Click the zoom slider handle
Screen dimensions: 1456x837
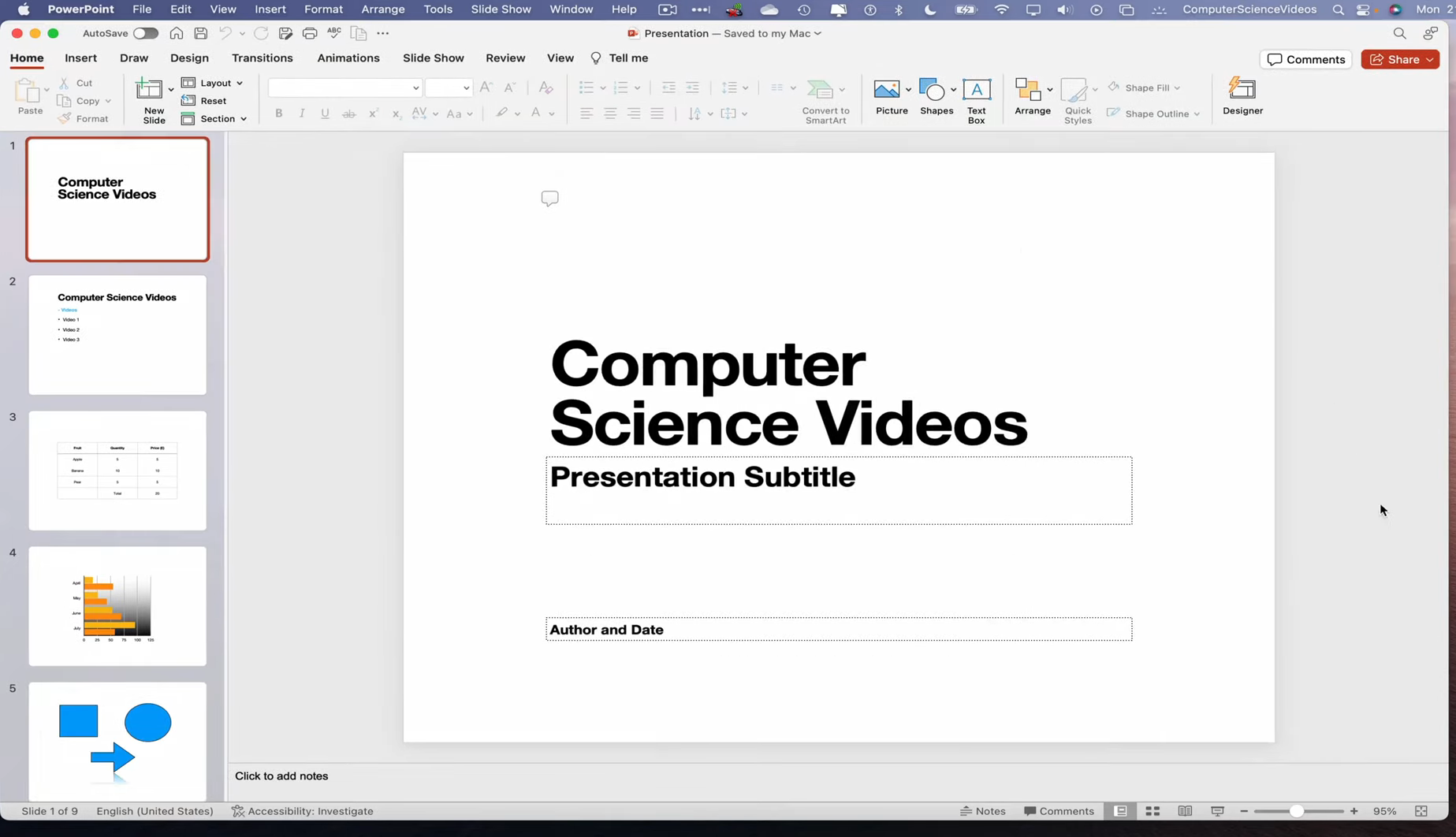1296,811
